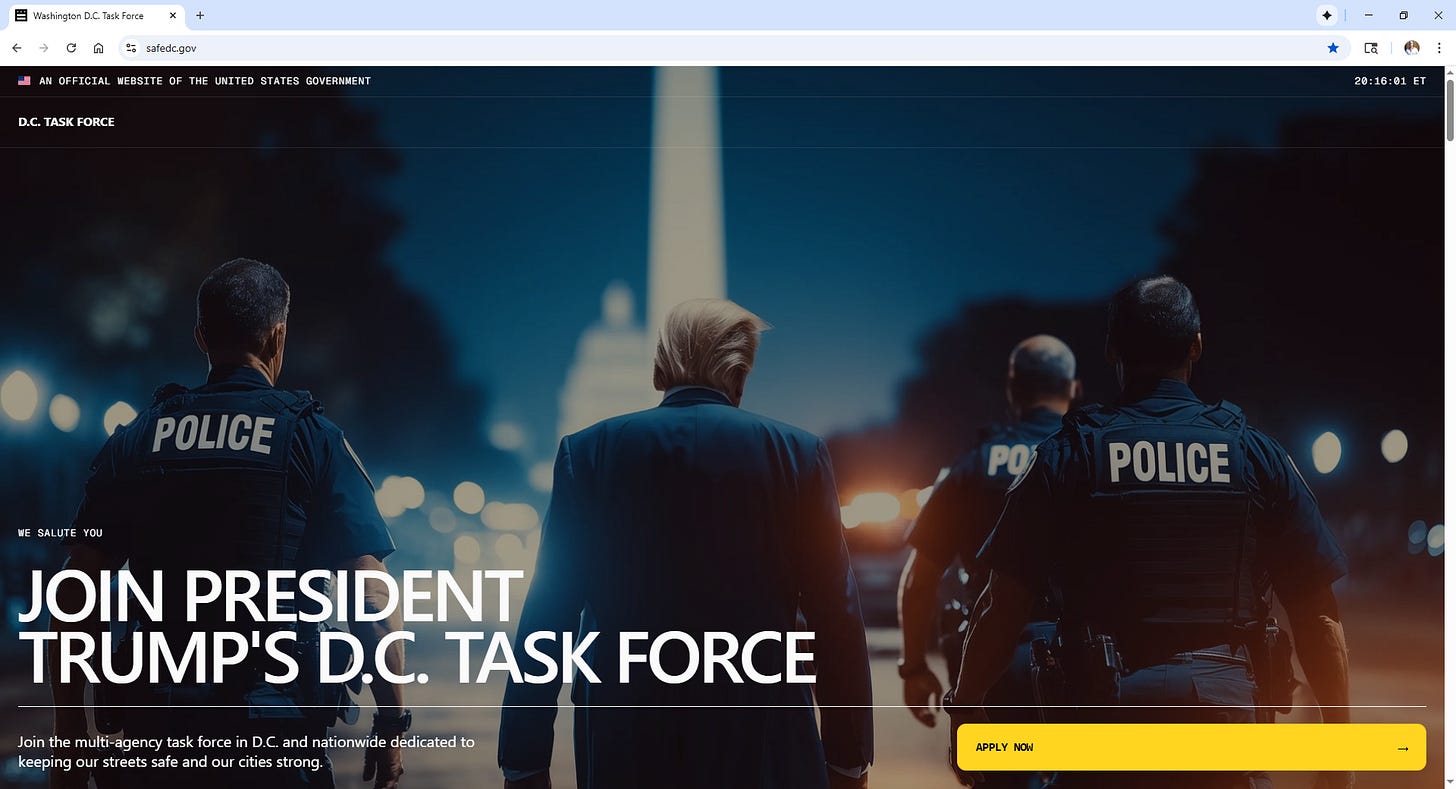Open a new browser tab
Screen dimensions: 1456x789
200,15
